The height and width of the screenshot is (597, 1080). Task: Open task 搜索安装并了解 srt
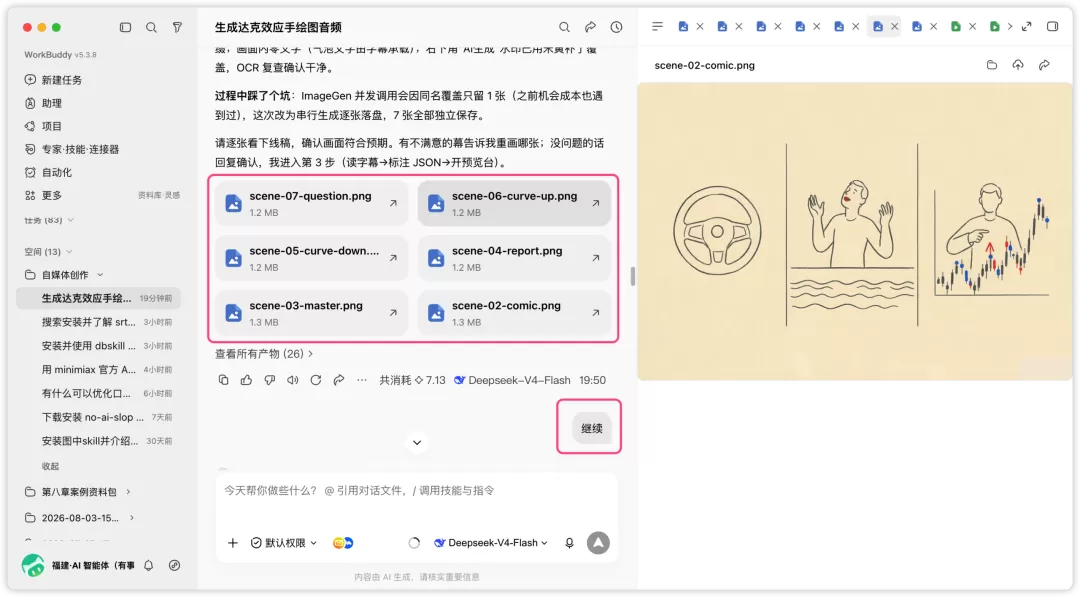pos(98,322)
